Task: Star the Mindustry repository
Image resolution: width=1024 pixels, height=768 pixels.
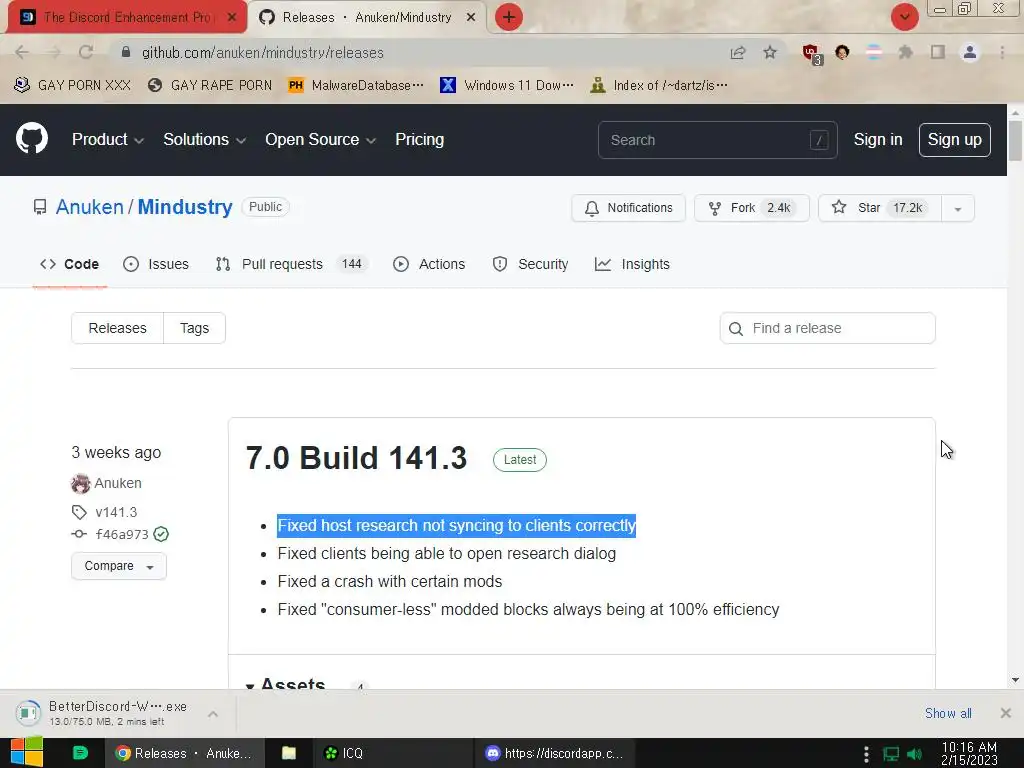Action: coord(880,208)
